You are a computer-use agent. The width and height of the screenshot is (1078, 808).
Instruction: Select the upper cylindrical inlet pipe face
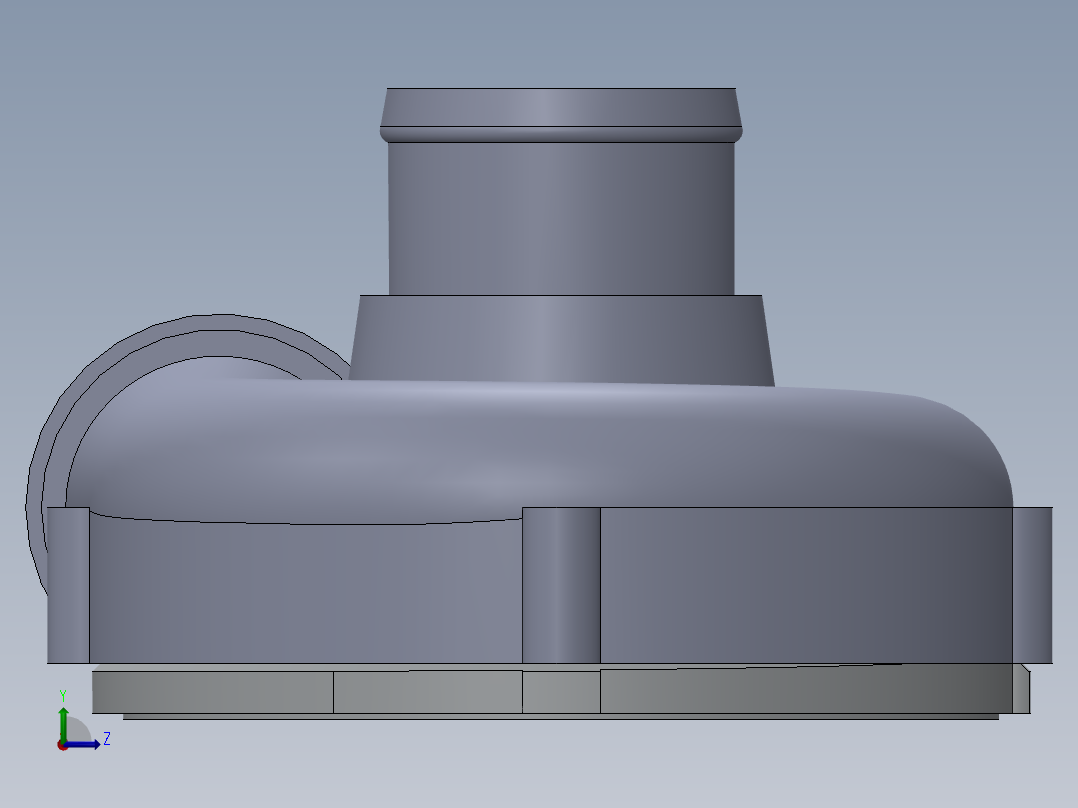[561, 219]
